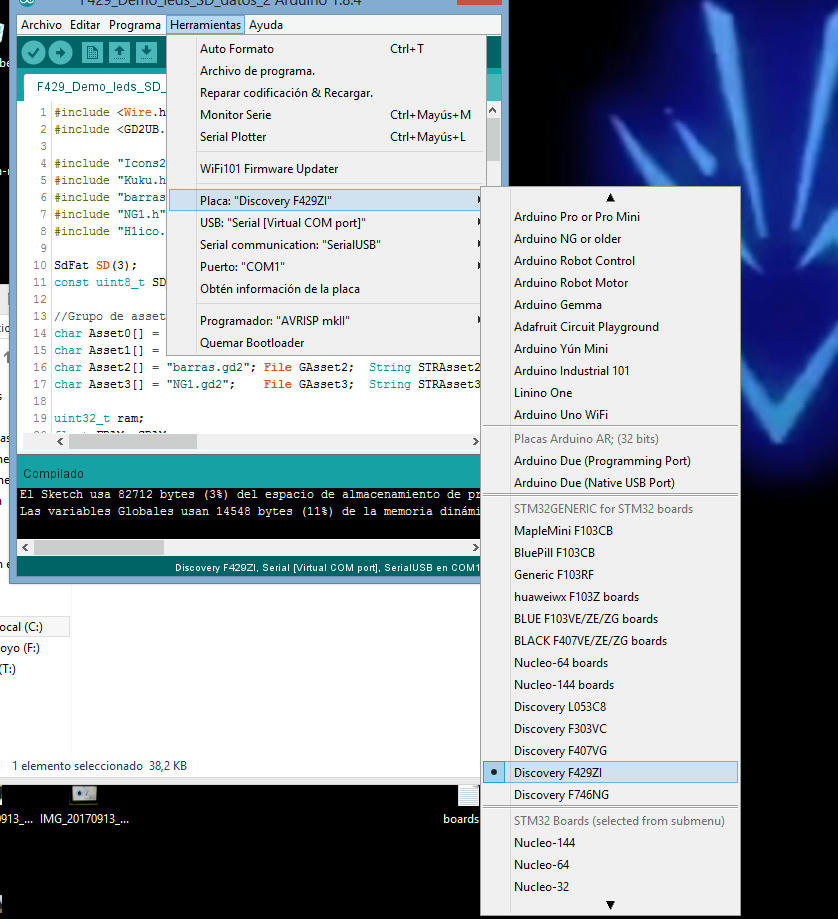The width and height of the screenshot is (838, 919).
Task: Select Arduino Gemma board
Action: [x=610, y=305]
